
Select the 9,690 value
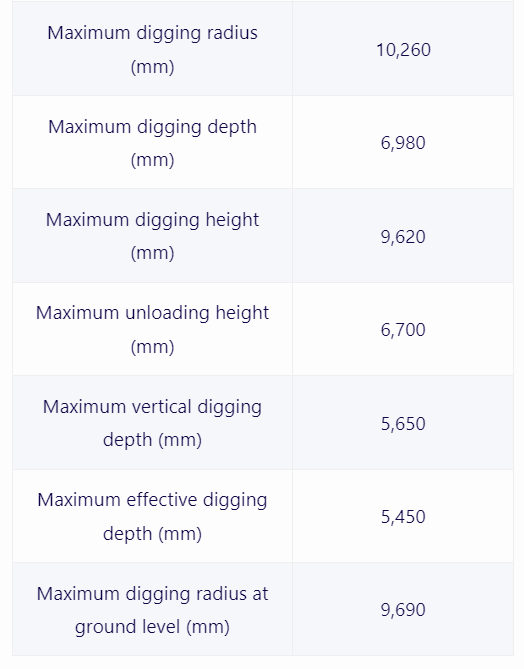(403, 609)
